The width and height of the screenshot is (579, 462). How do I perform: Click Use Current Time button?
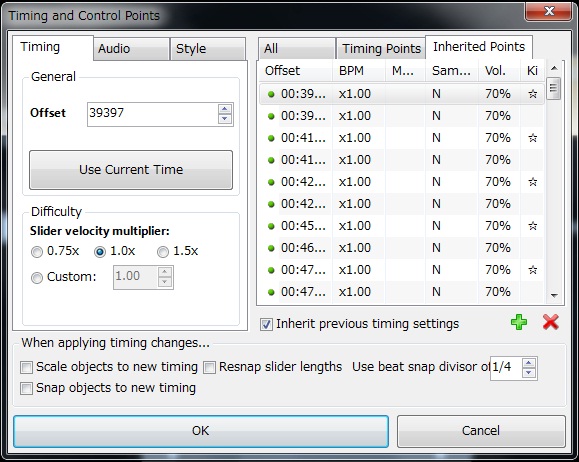point(131,170)
